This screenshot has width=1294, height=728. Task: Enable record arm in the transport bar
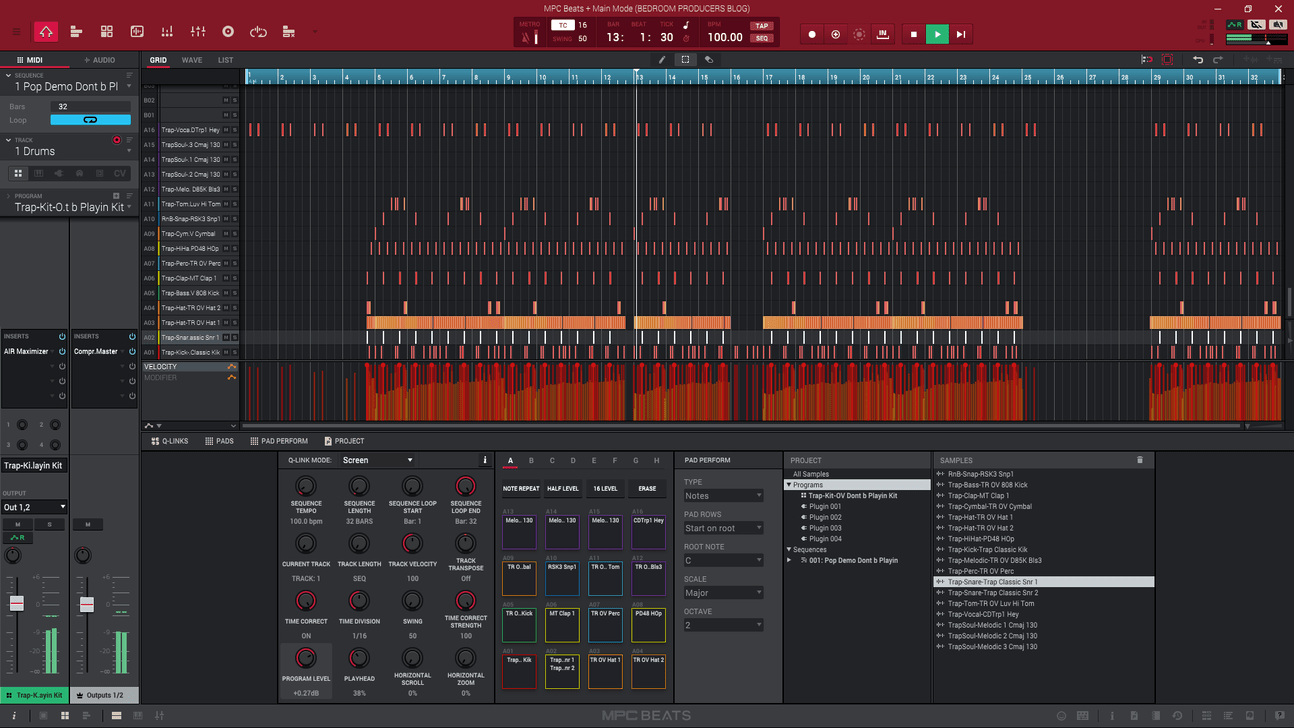coord(812,33)
